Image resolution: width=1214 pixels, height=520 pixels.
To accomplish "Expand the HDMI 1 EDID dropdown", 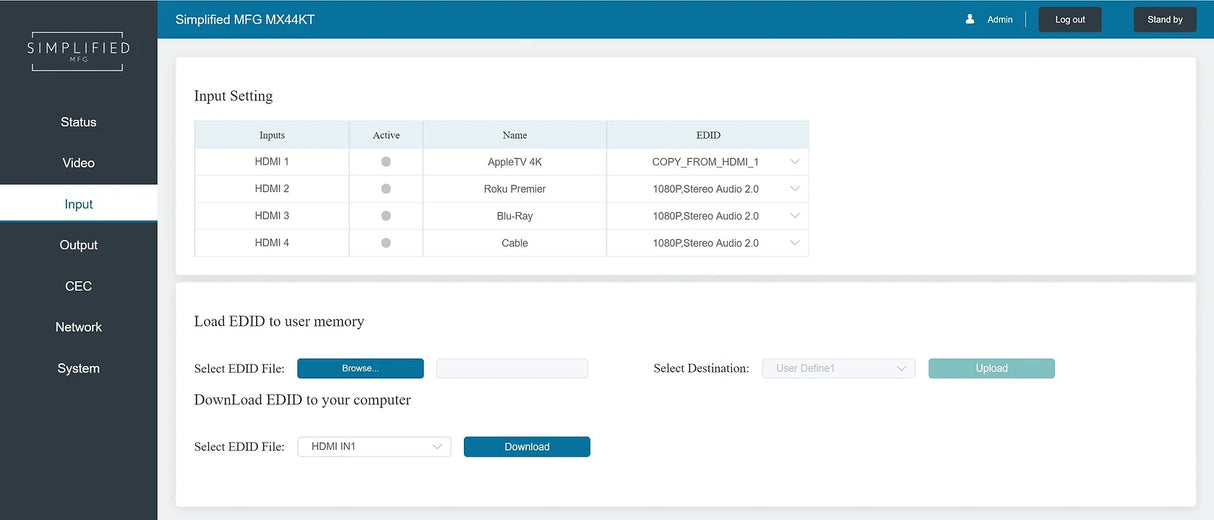I will tap(795, 162).
